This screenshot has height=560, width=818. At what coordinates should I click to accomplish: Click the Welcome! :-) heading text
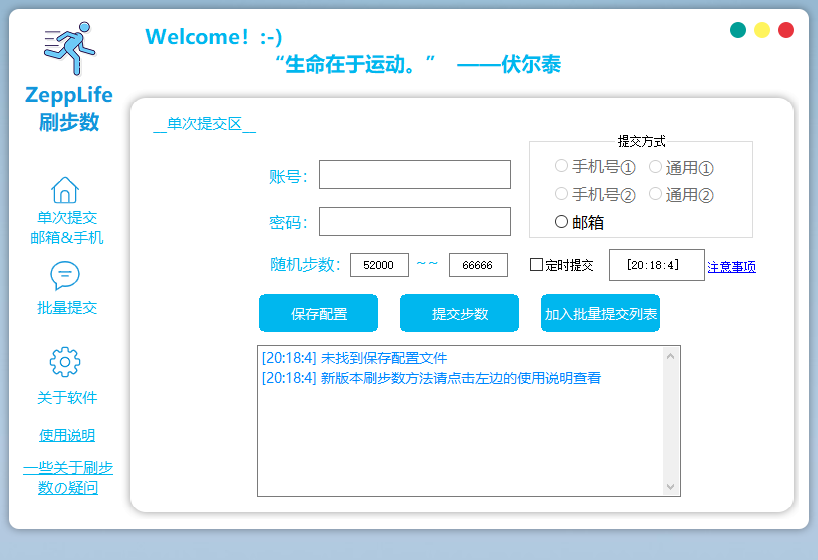pos(213,37)
